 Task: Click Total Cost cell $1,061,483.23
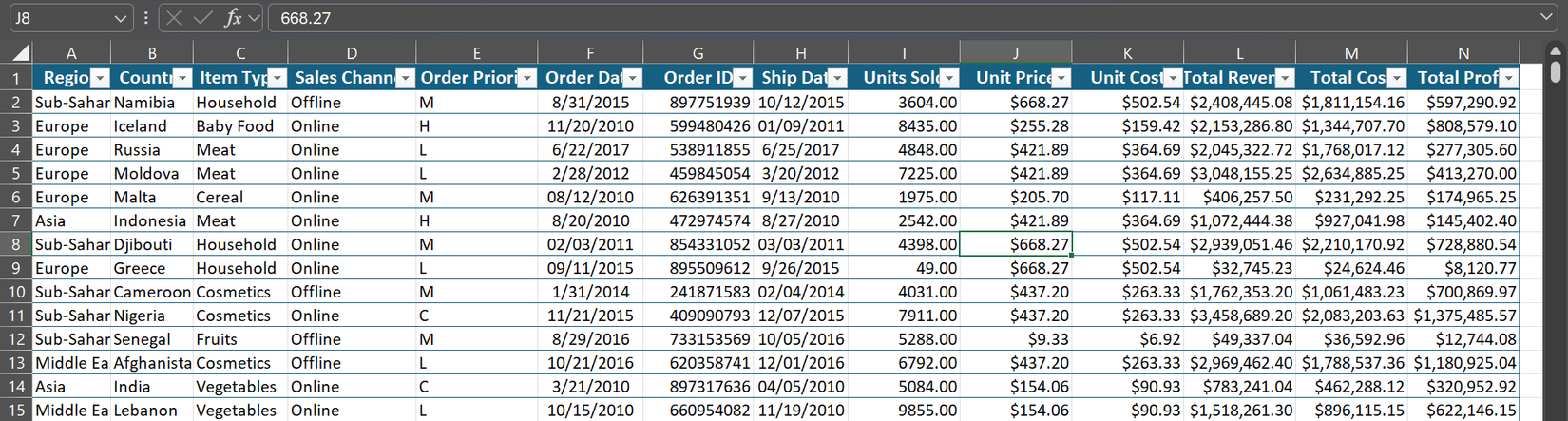(x=1351, y=292)
